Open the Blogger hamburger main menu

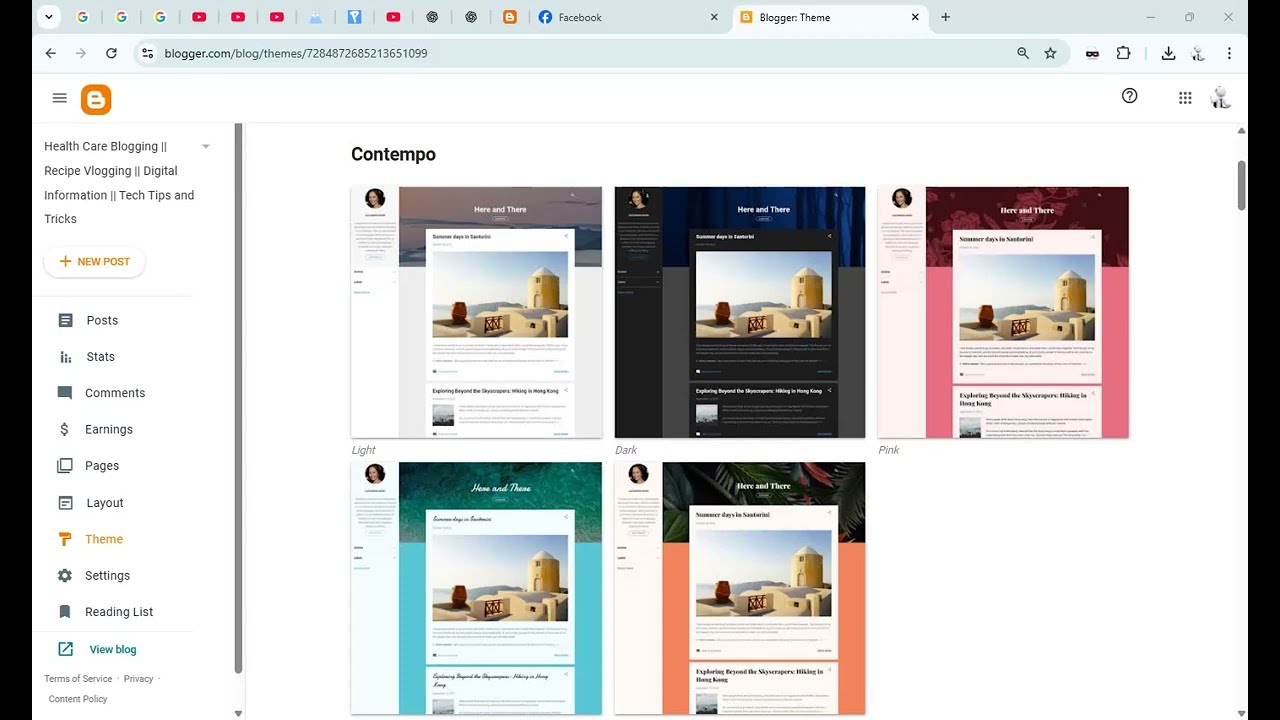click(60, 98)
